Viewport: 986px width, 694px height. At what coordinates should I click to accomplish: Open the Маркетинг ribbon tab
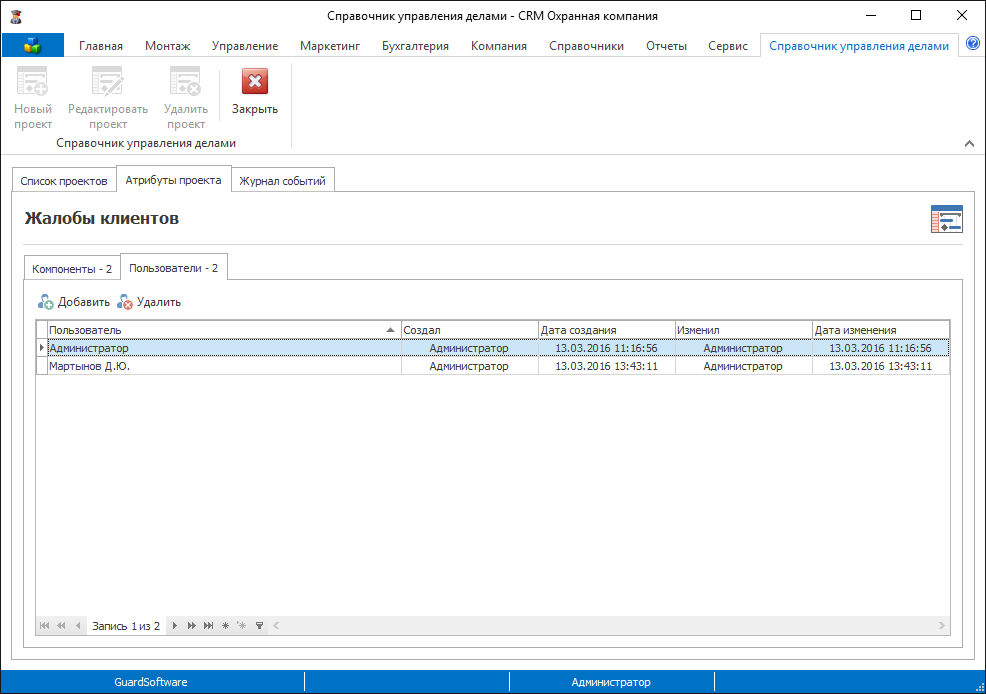tap(330, 46)
